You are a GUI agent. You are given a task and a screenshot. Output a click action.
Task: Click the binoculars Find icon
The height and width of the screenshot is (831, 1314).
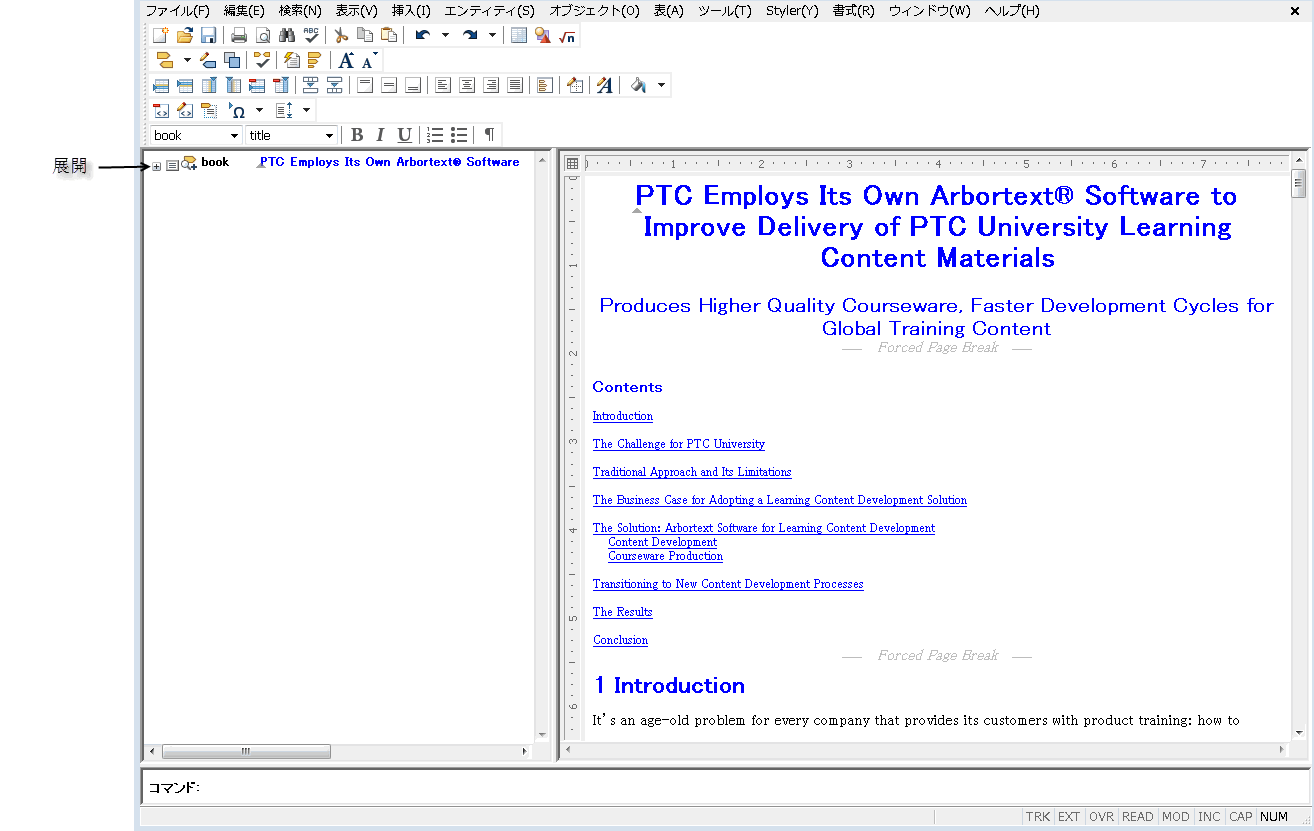click(287, 36)
